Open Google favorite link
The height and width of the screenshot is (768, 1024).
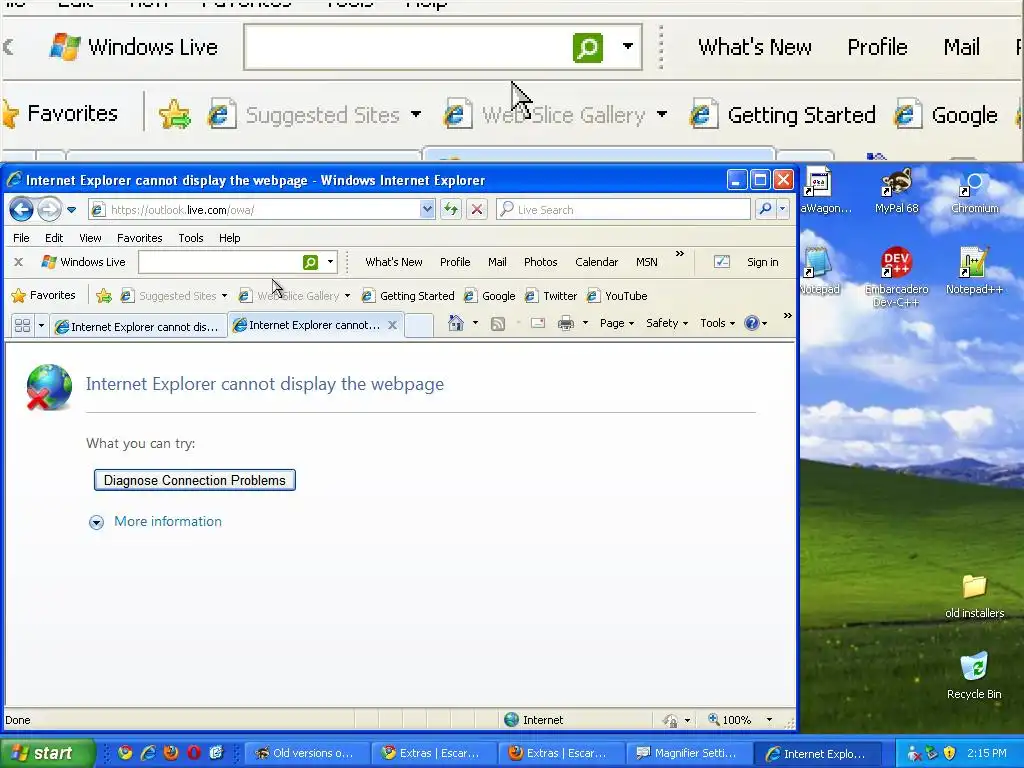coord(490,296)
